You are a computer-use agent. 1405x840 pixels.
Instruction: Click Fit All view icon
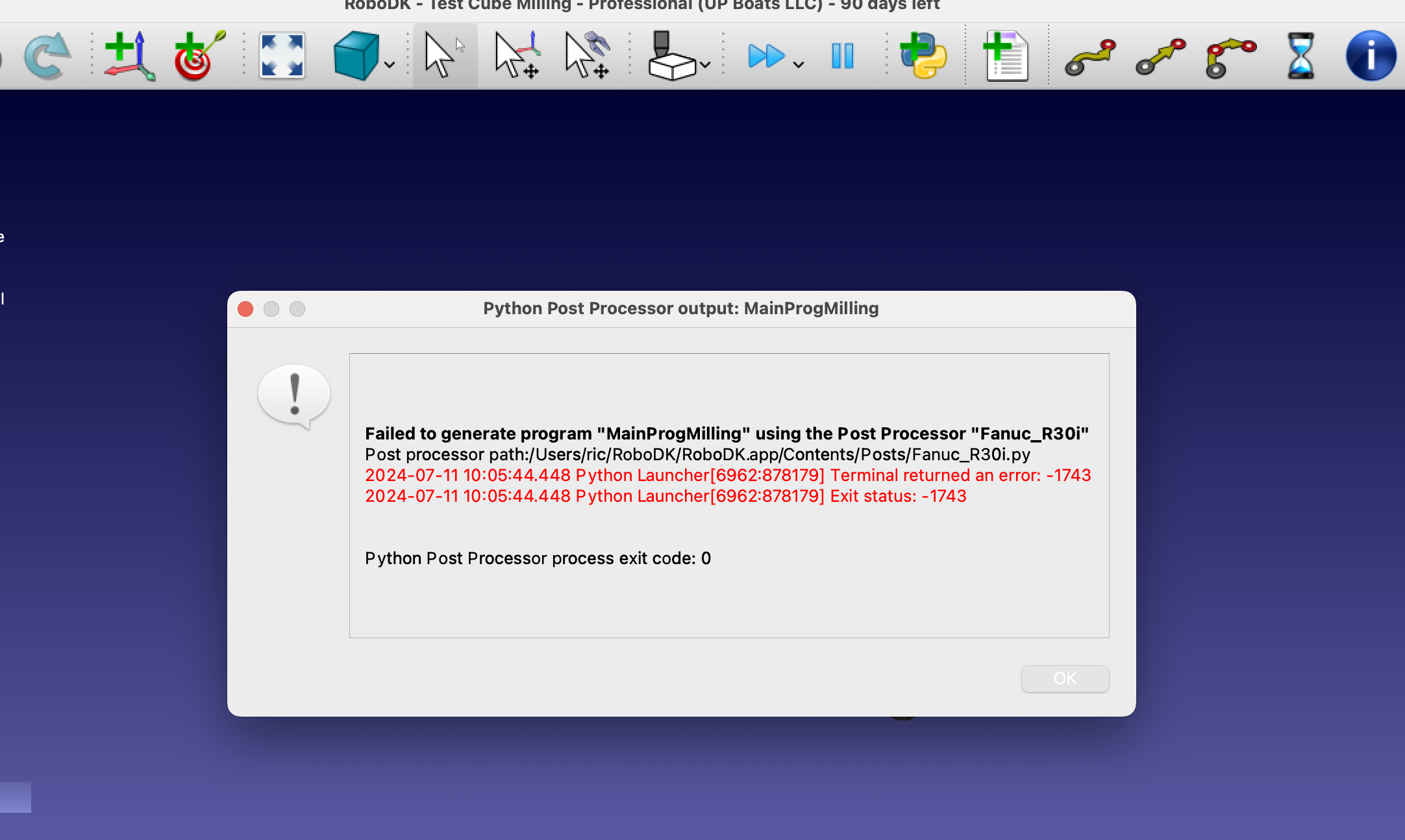(x=282, y=56)
